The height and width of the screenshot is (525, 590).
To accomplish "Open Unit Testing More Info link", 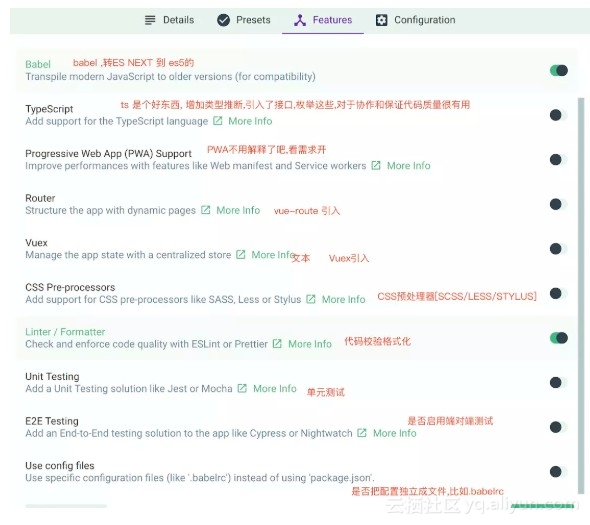I will pyautogui.click(x=275, y=388).
